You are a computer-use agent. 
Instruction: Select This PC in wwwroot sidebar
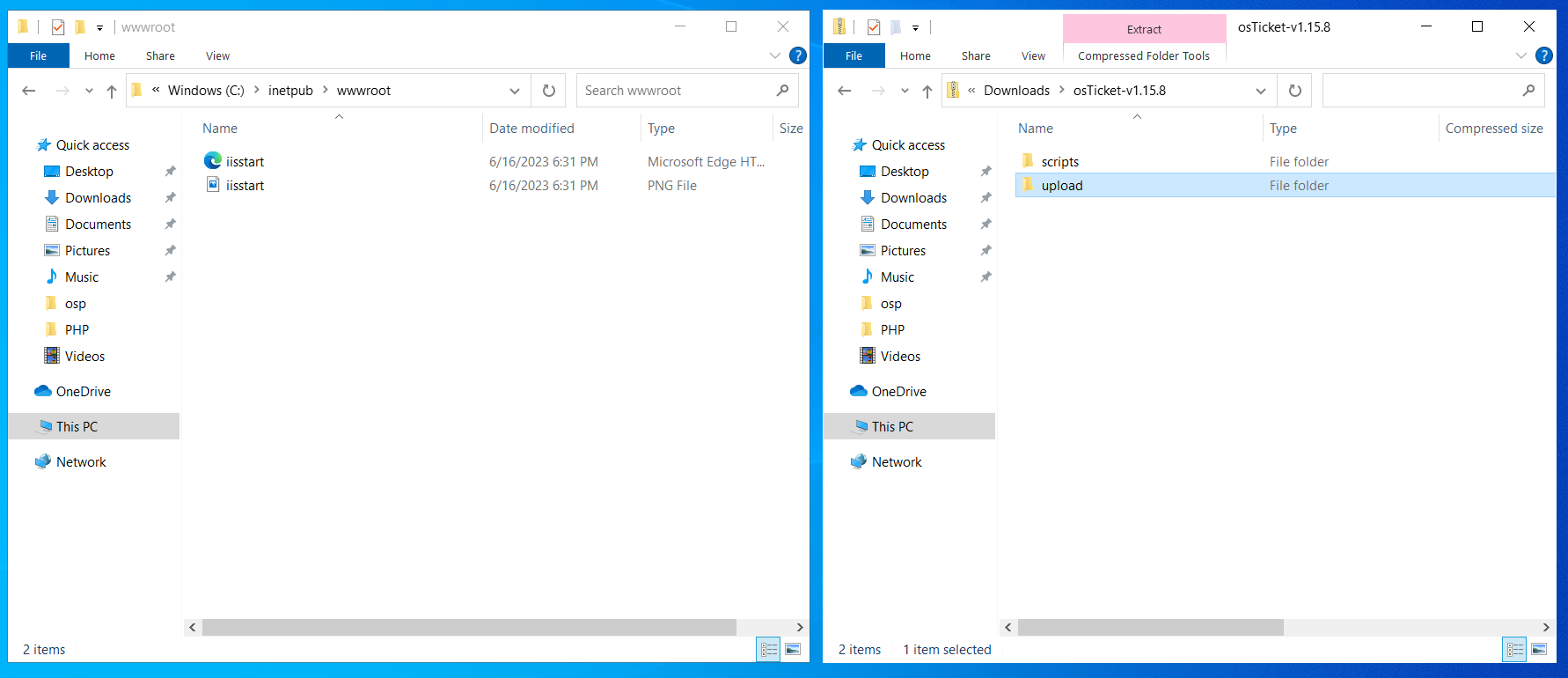click(93, 426)
